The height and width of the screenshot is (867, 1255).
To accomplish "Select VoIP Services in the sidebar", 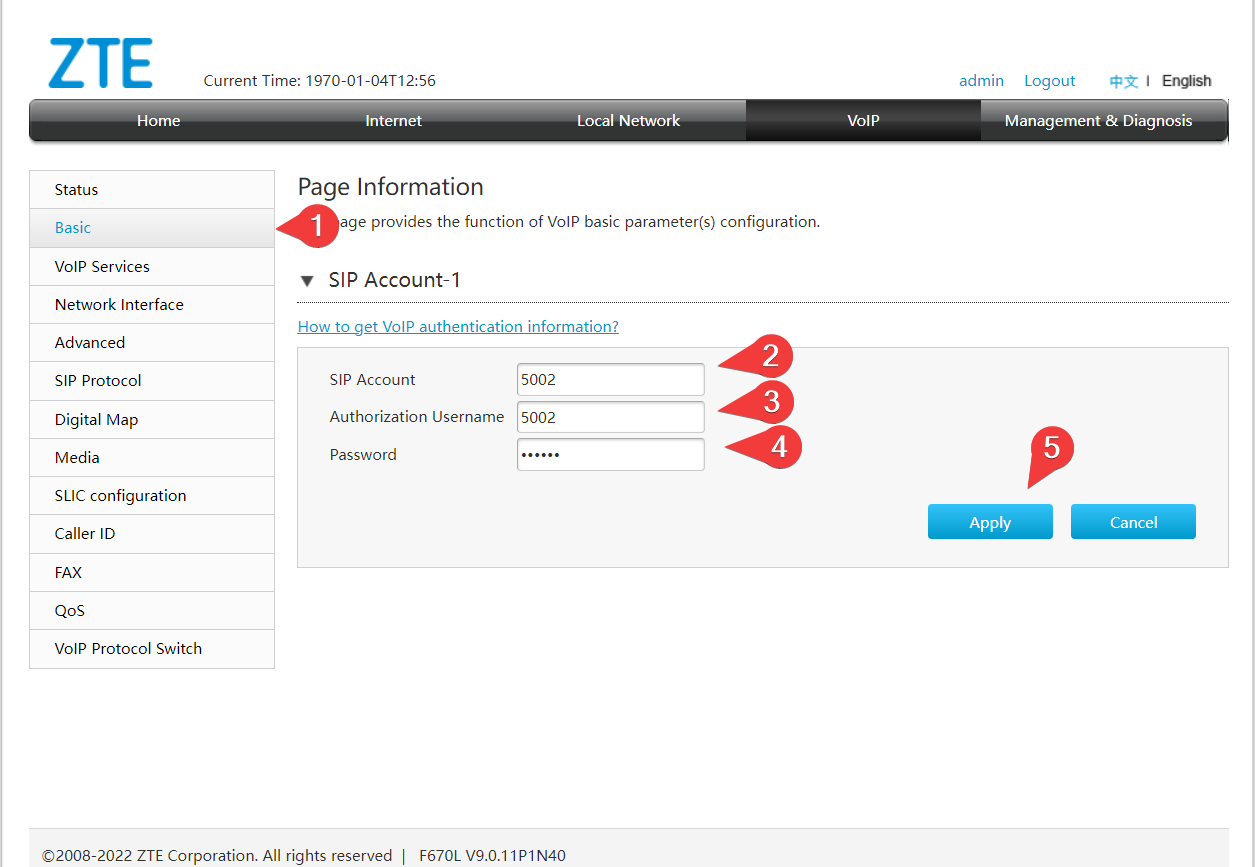I will 102,267.
